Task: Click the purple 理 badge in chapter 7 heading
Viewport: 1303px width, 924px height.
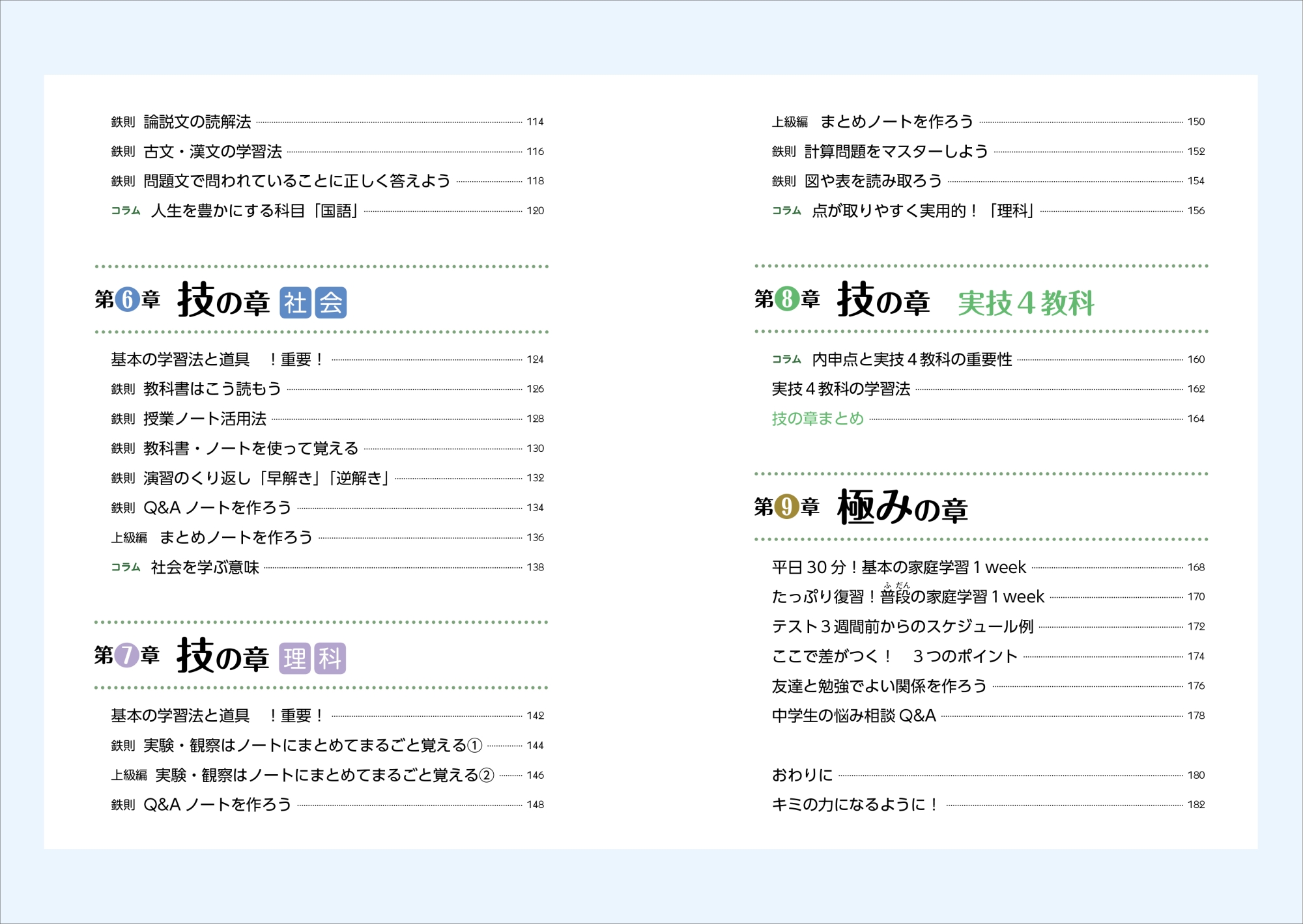Action: pyautogui.click(x=295, y=658)
